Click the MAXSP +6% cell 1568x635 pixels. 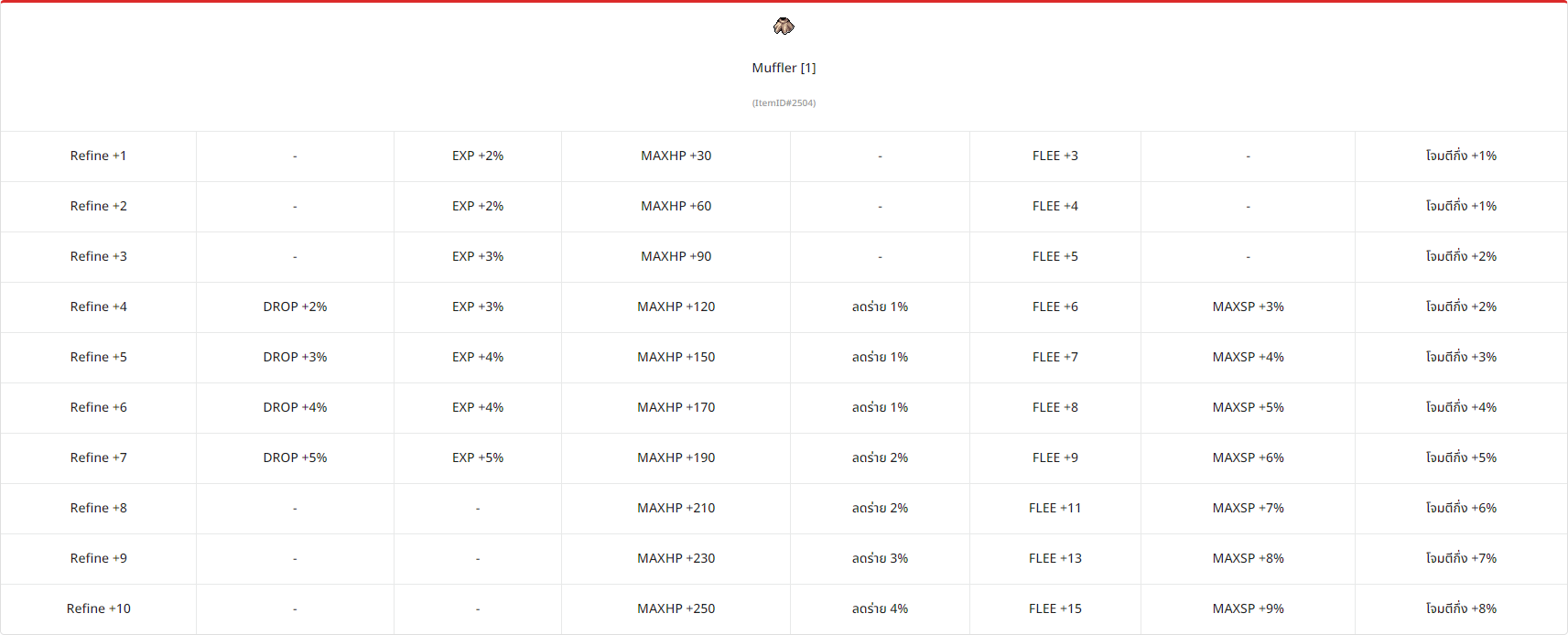click(x=1248, y=458)
